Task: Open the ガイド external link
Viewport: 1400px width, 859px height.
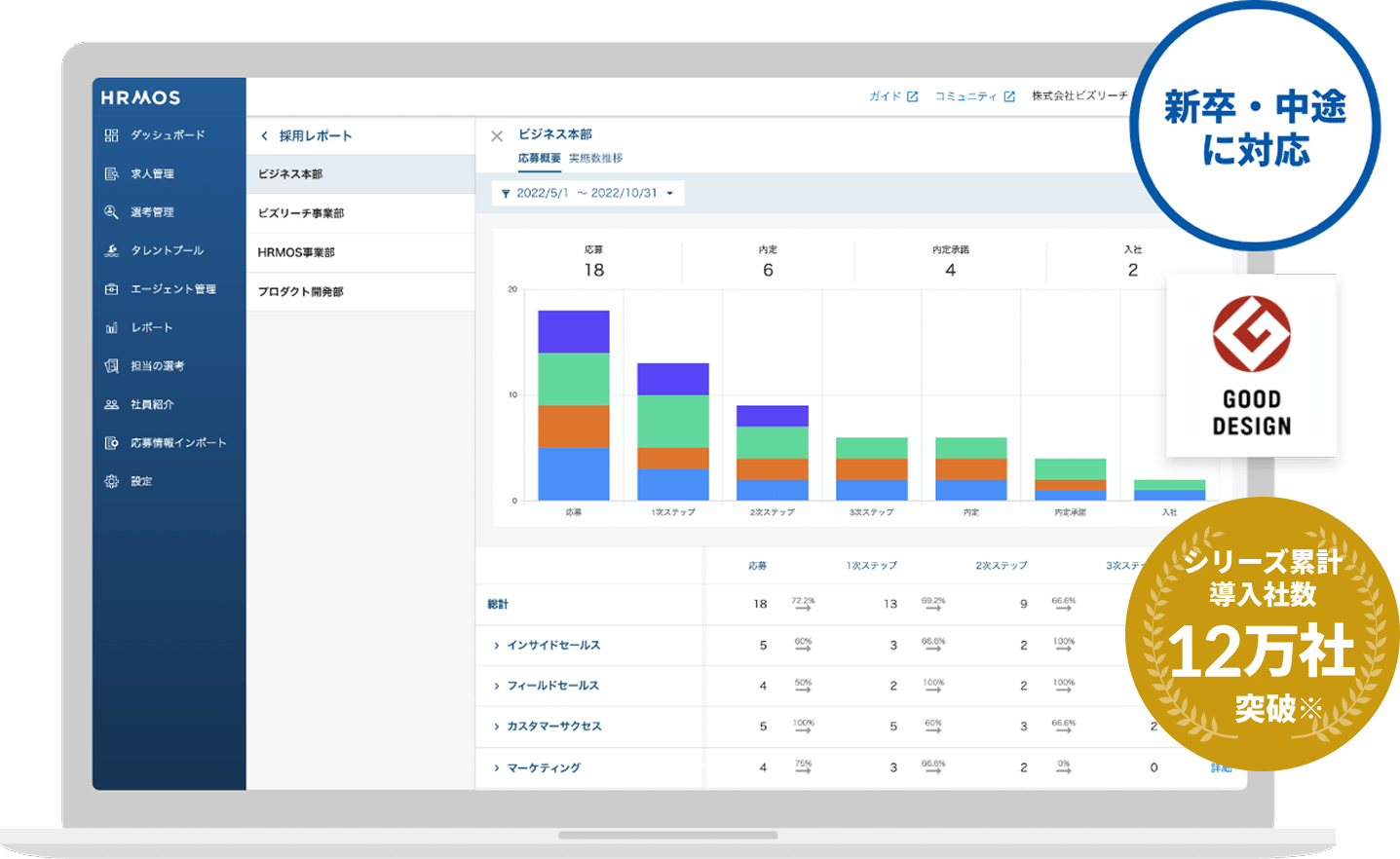Action: [892, 96]
